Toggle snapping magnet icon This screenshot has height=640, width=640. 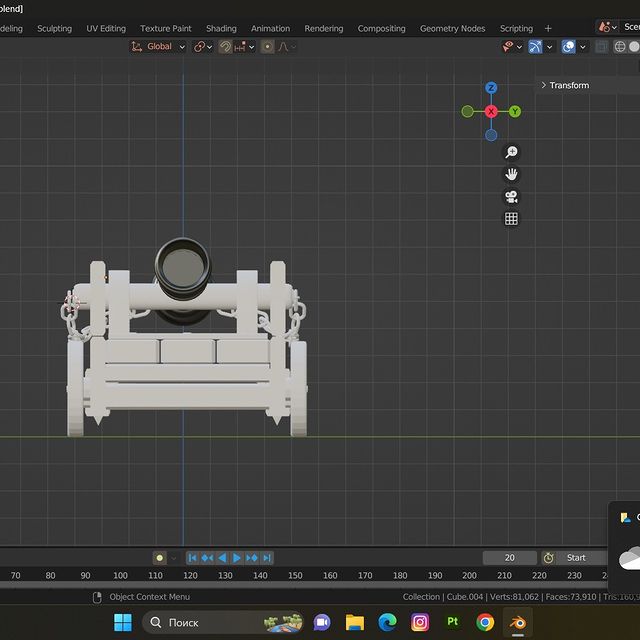tap(225, 47)
